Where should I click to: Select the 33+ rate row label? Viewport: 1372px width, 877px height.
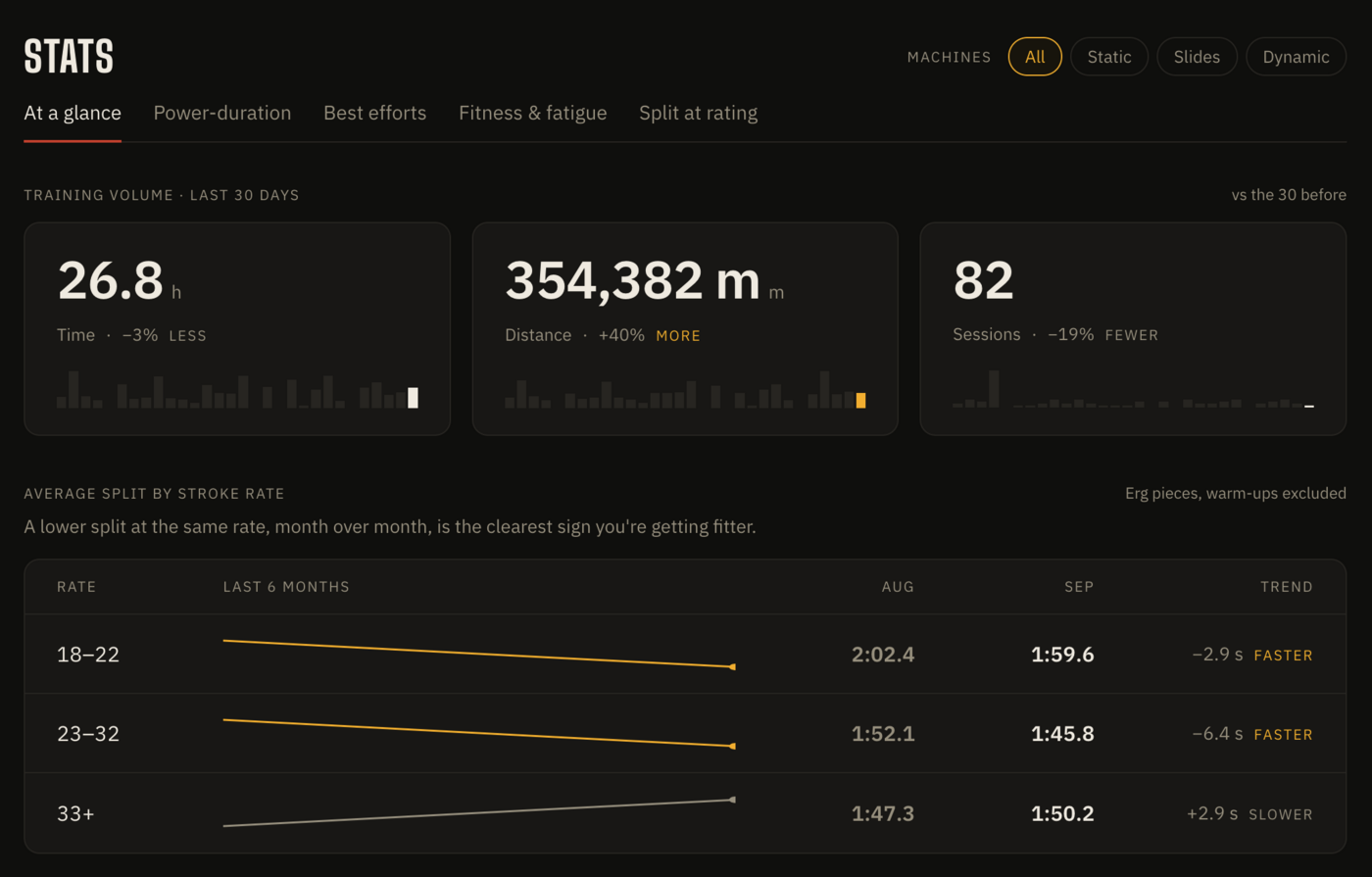[75, 813]
